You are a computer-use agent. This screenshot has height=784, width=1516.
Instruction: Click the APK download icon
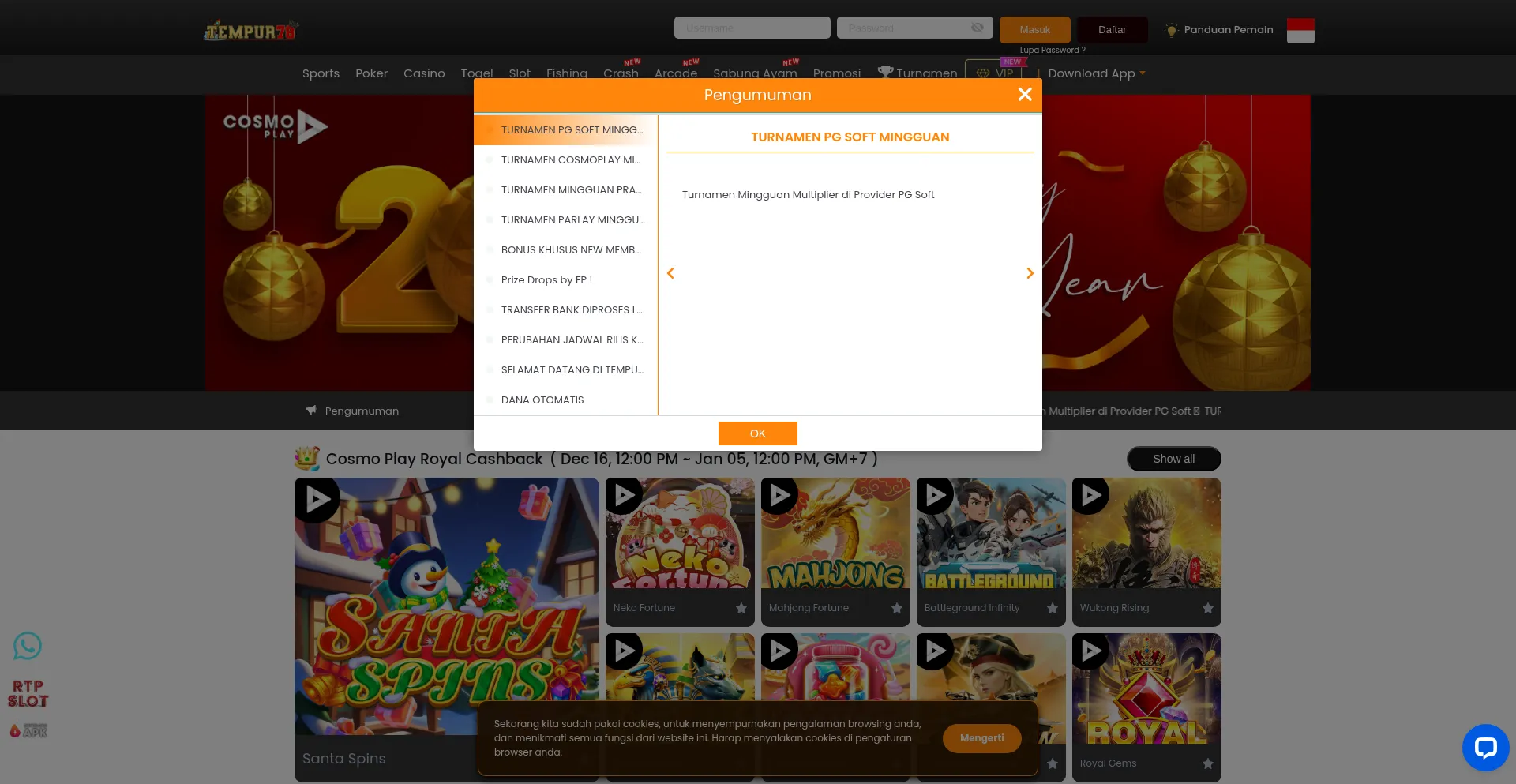(x=28, y=731)
